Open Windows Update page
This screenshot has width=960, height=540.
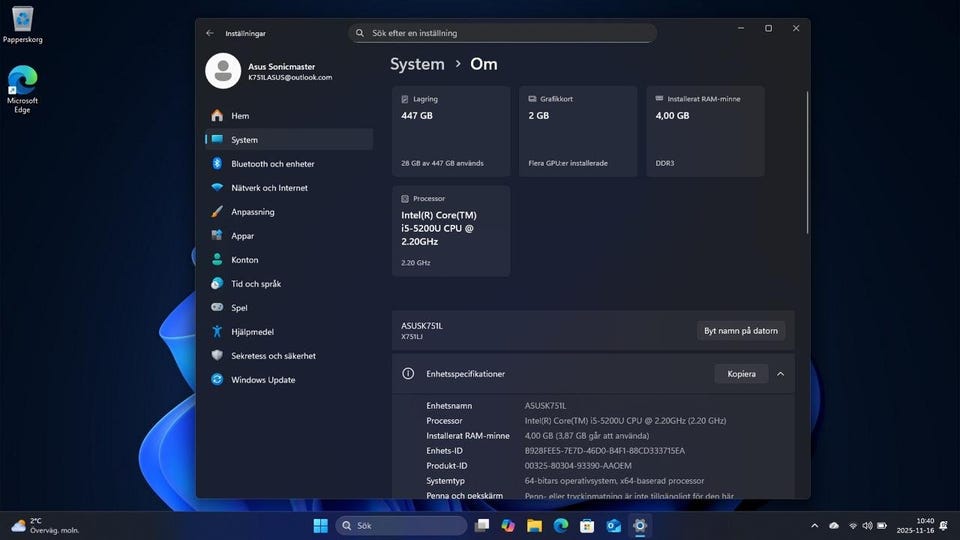[263, 380]
